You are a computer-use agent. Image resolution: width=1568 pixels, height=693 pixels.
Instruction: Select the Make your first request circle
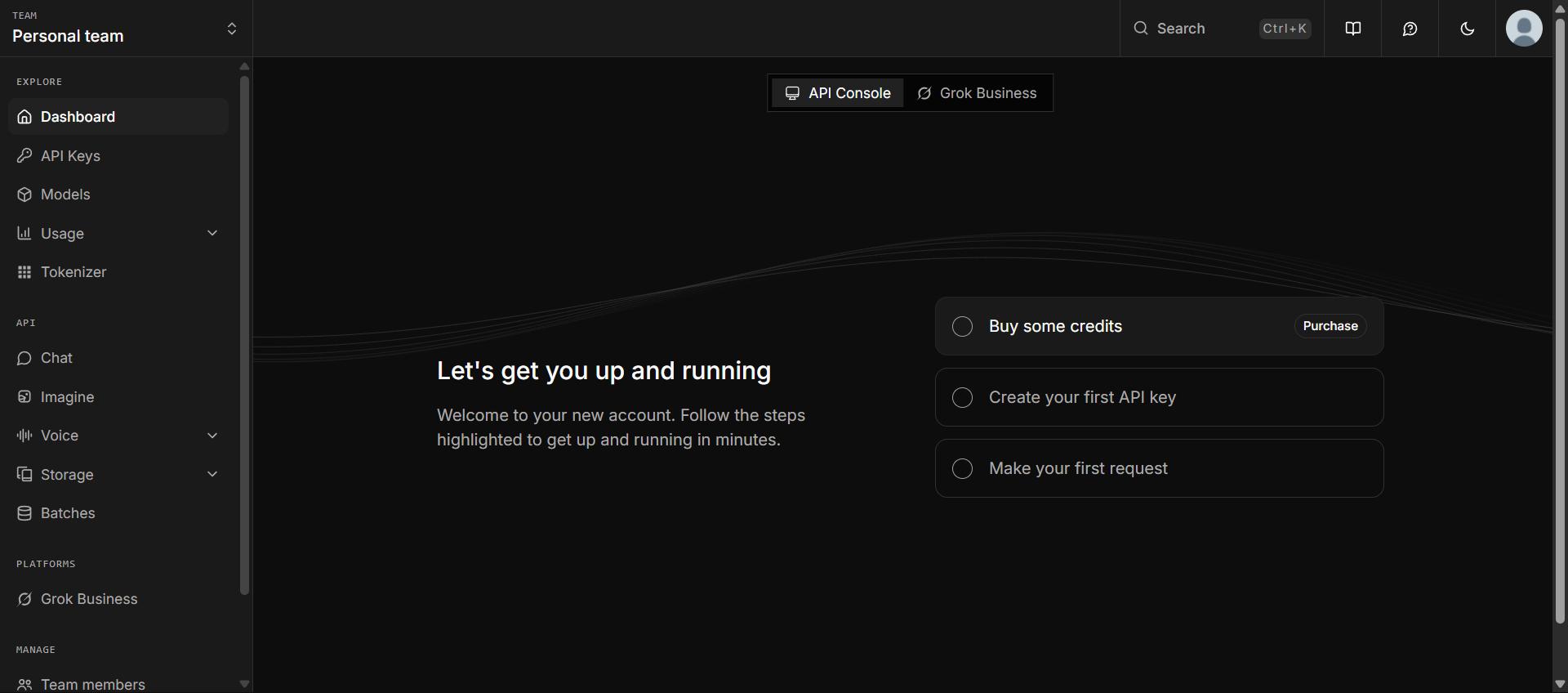tap(962, 468)
